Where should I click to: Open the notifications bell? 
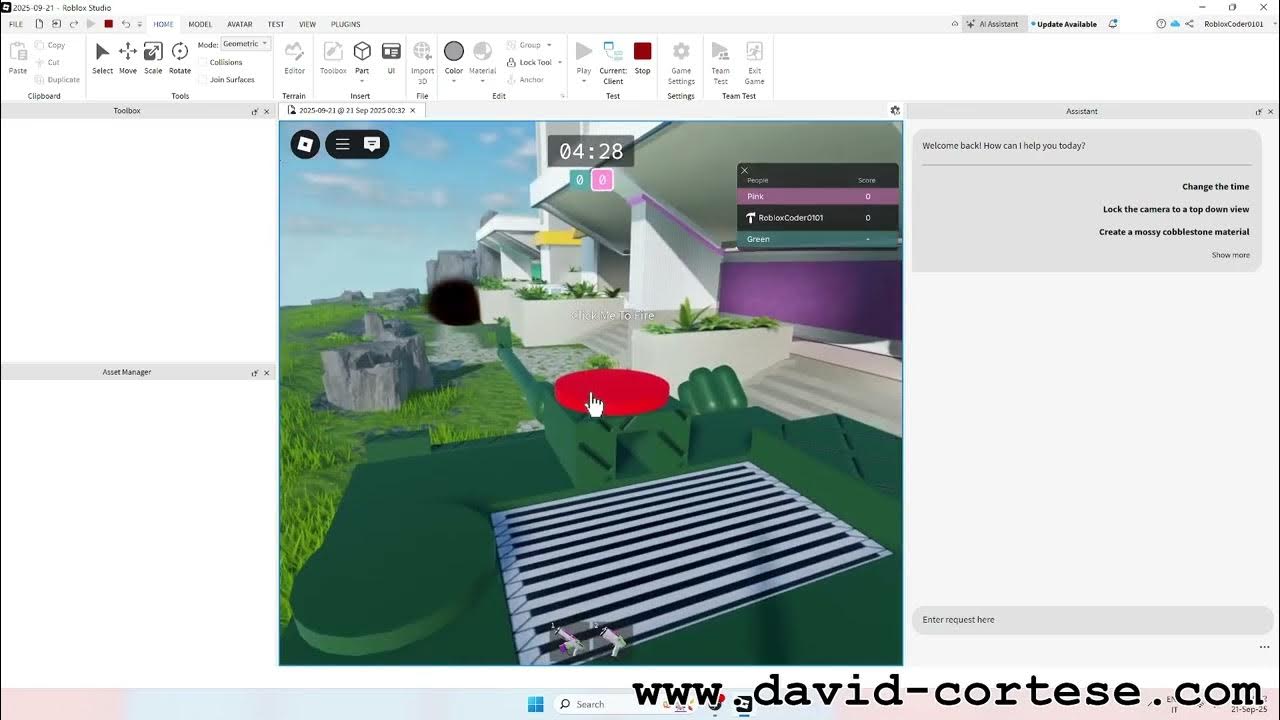[x=1113, y=24]
